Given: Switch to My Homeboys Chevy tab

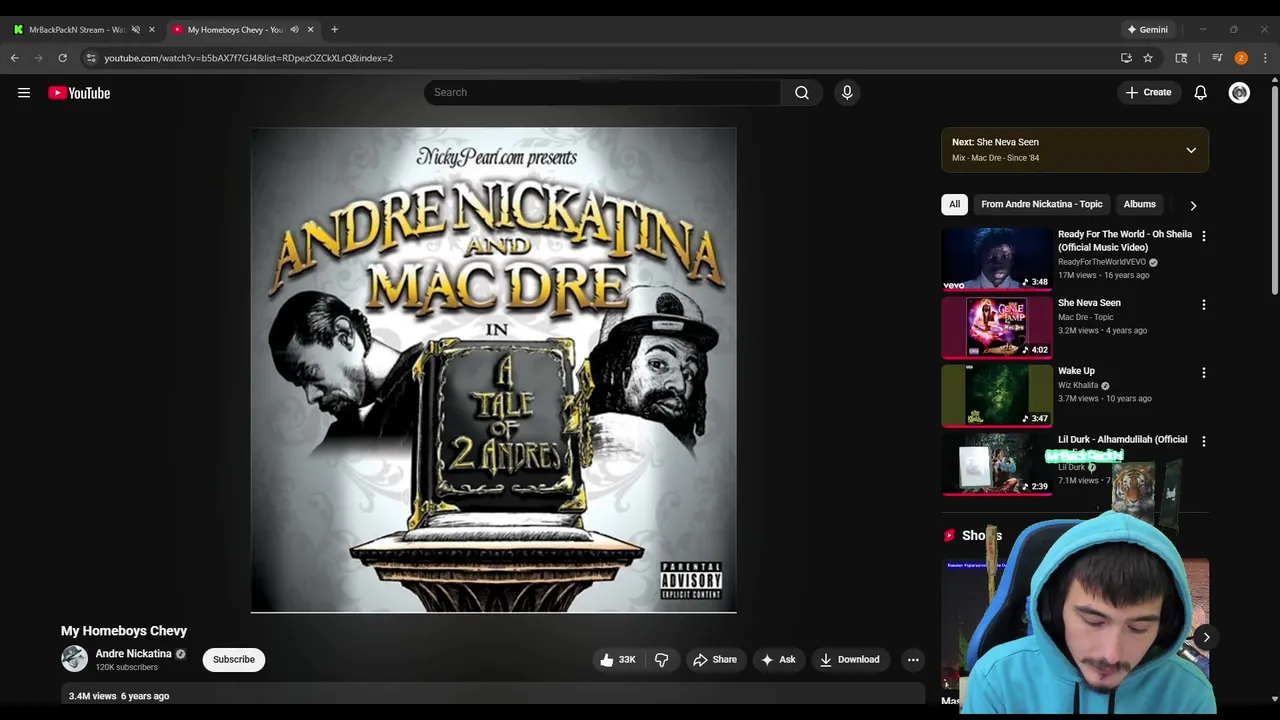Looking at the screenshot, I should click(236, 29).
